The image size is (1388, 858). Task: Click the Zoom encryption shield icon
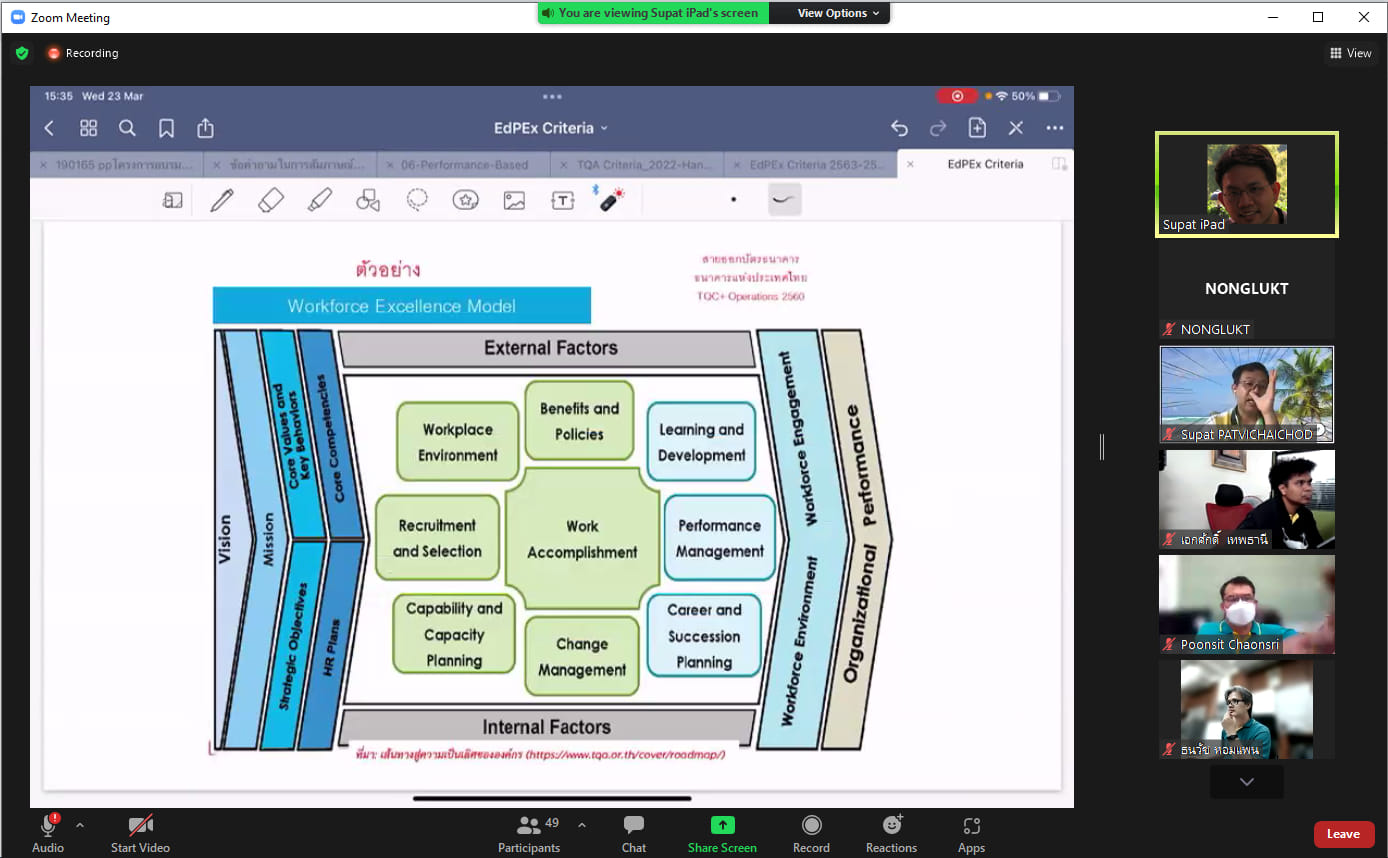pos(22,53)
